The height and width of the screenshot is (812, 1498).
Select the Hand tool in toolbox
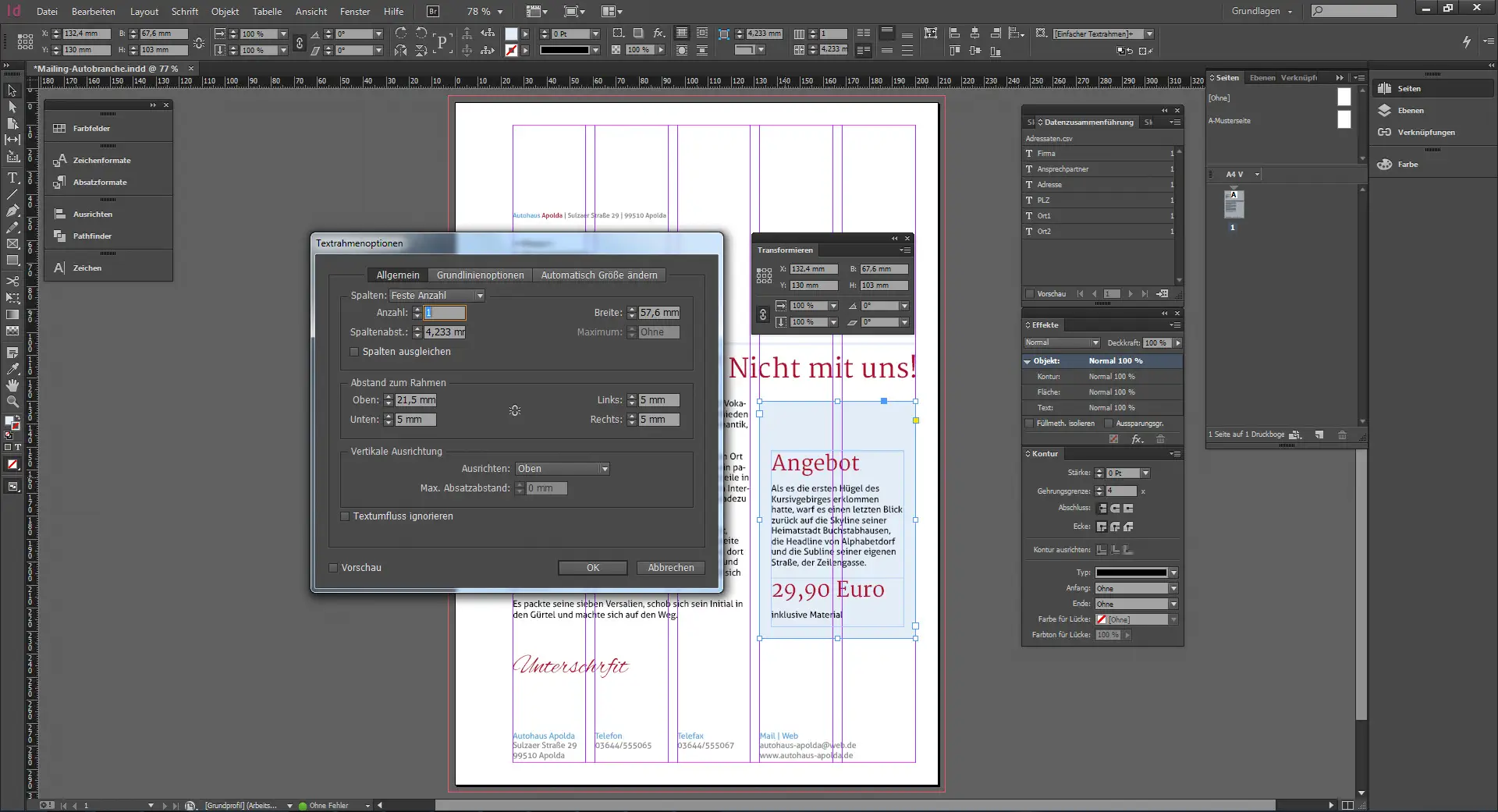coord(12,385)
